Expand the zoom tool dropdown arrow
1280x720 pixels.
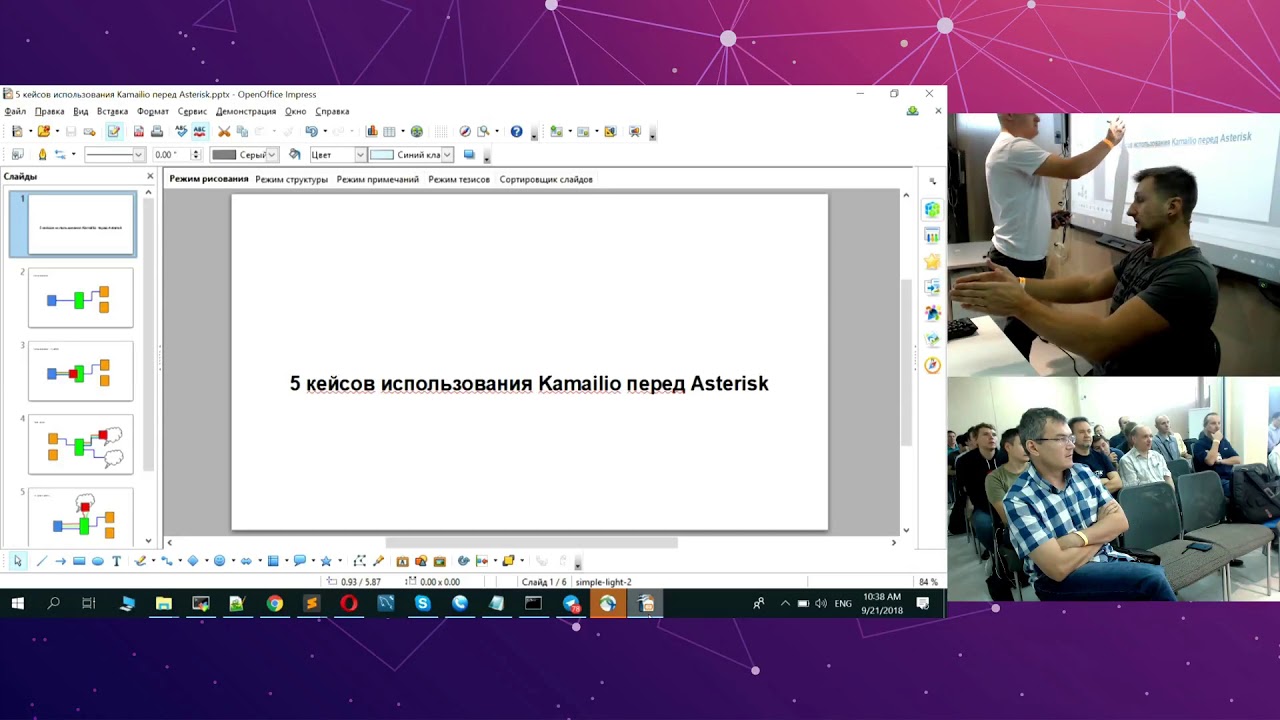click(x=497, y=131)
